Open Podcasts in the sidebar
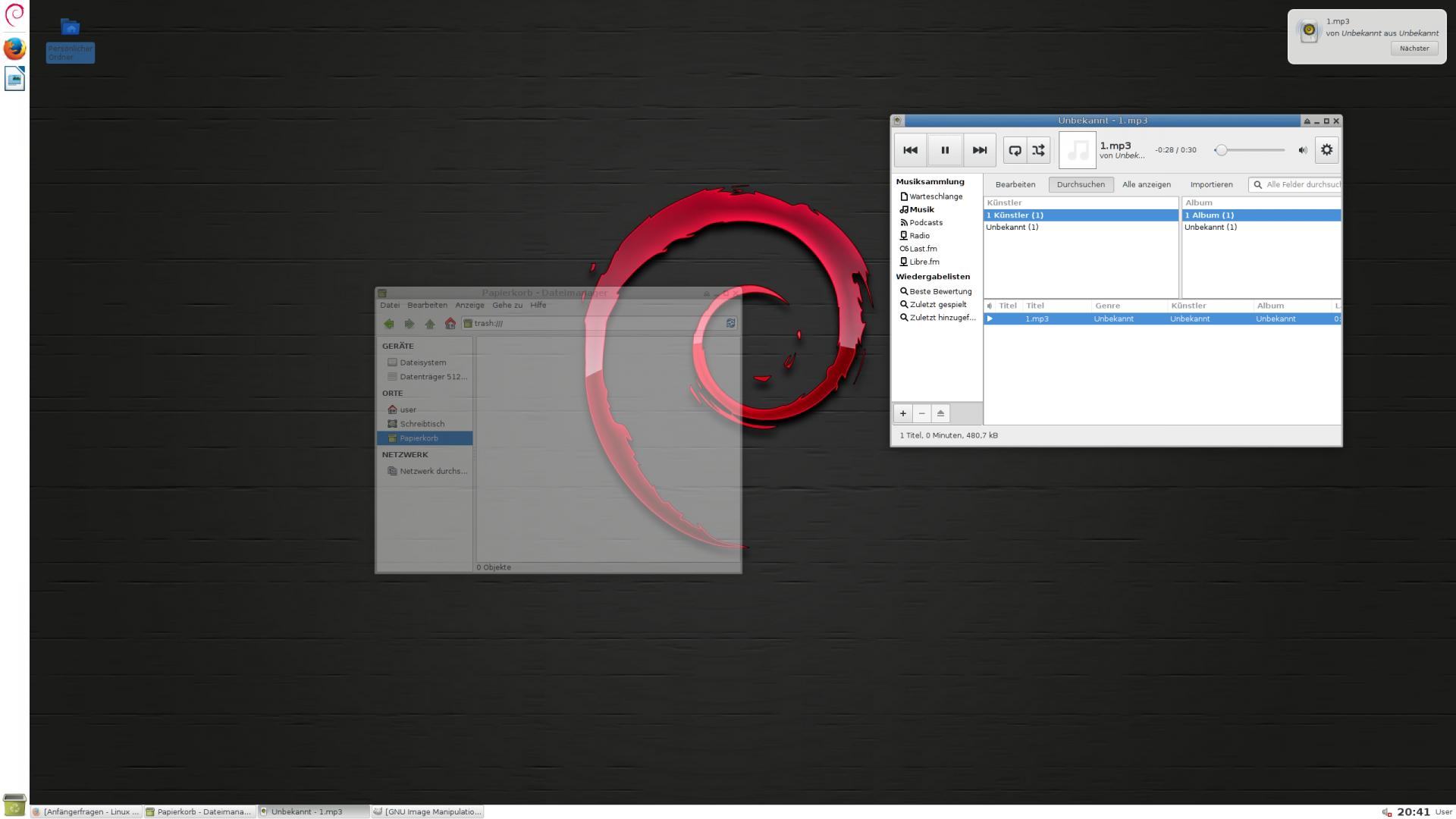The width and height of the screenshot is (1456, 819). tap(925, 222)
